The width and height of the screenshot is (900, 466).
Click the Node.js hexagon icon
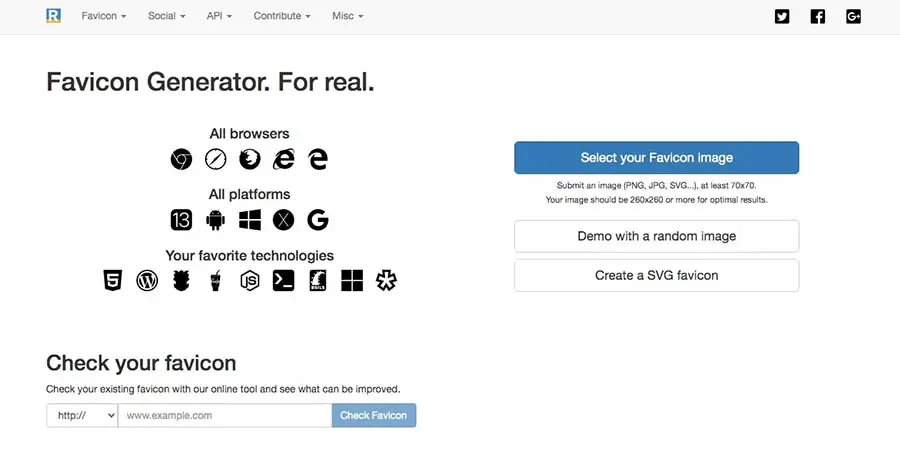(x=250, y=281)
